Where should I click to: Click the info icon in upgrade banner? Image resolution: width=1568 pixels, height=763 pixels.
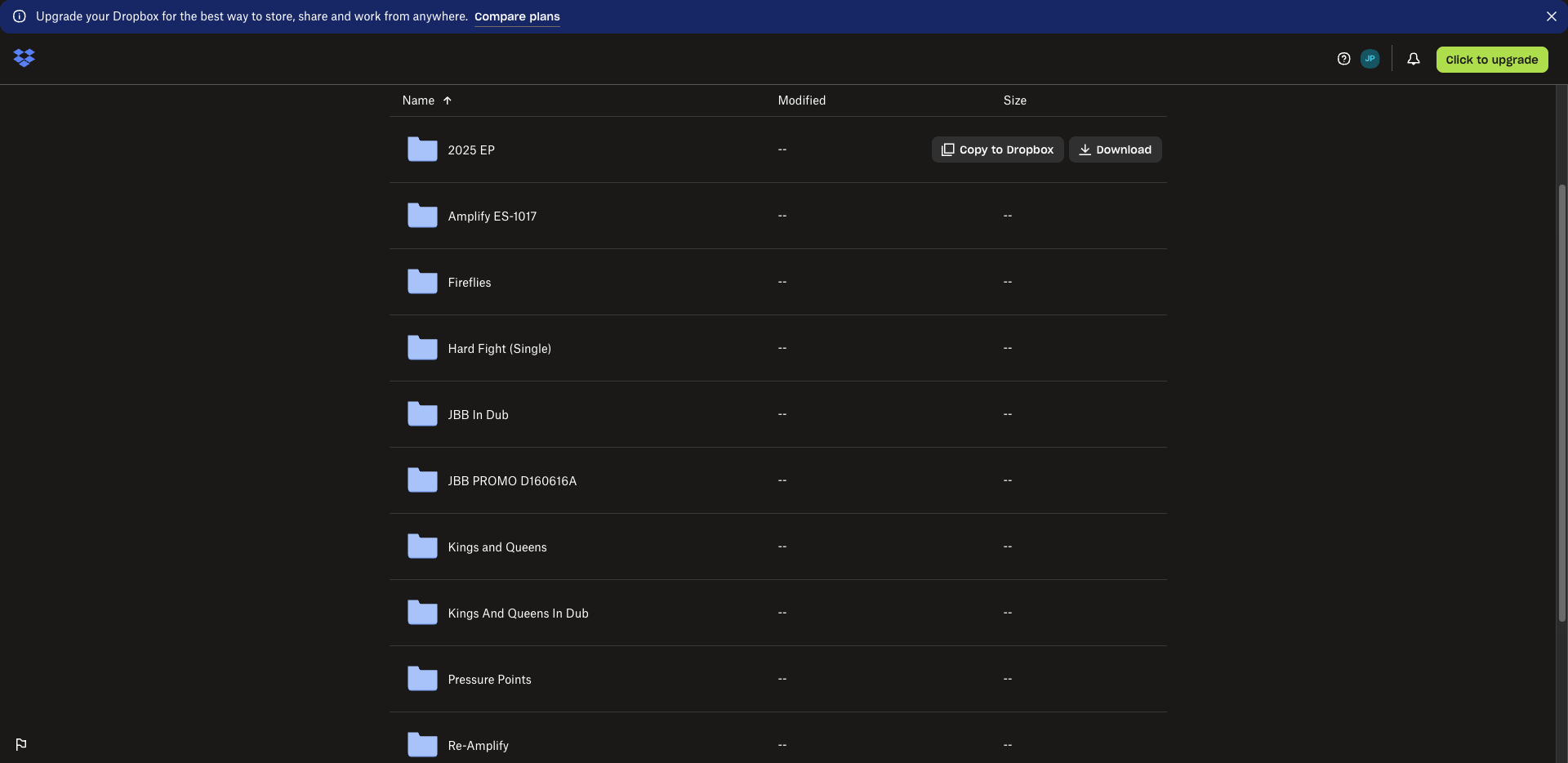click(20, 16)
